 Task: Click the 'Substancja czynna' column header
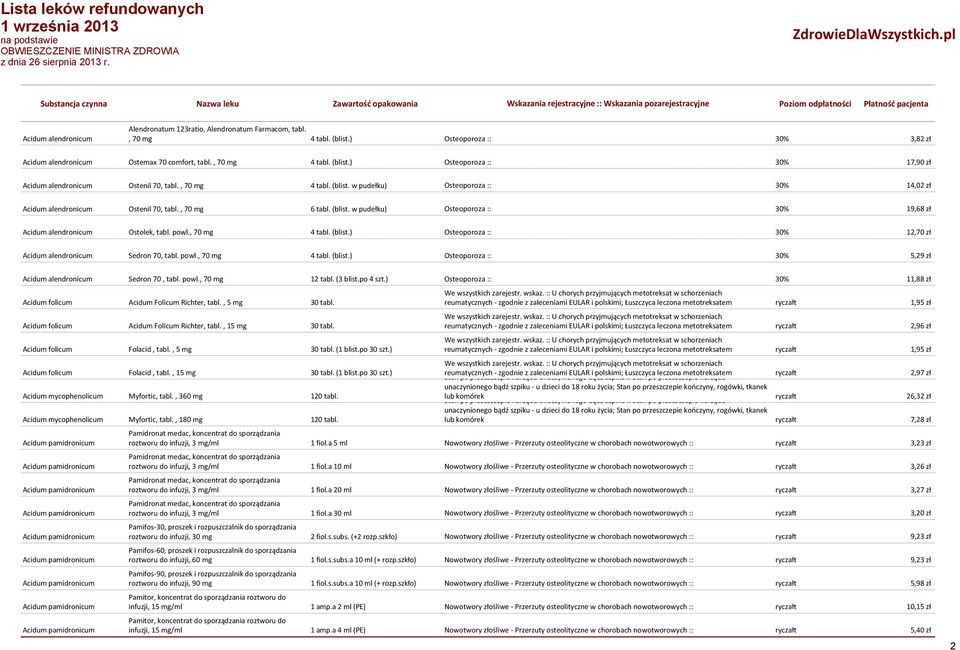click(x=73, y=103)
